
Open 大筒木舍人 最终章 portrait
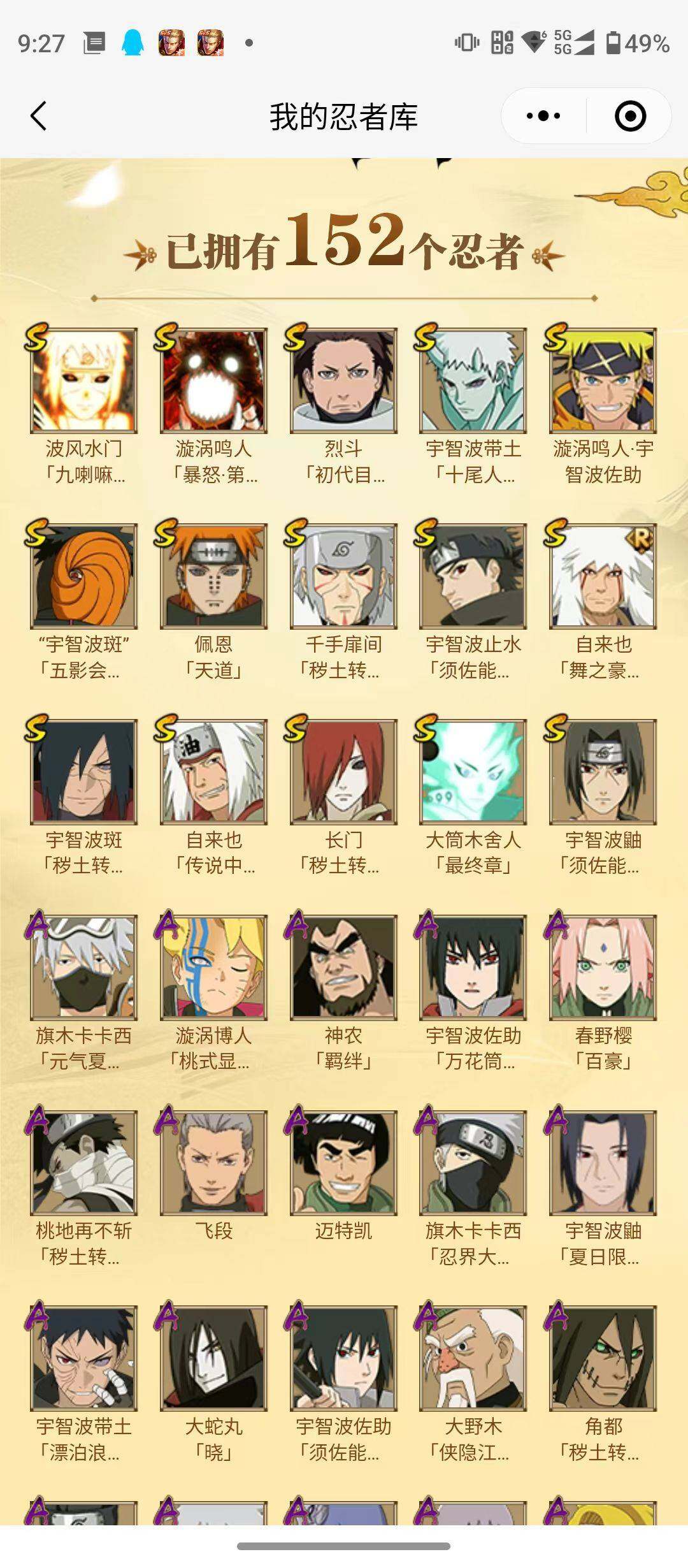tap(473, 772)
